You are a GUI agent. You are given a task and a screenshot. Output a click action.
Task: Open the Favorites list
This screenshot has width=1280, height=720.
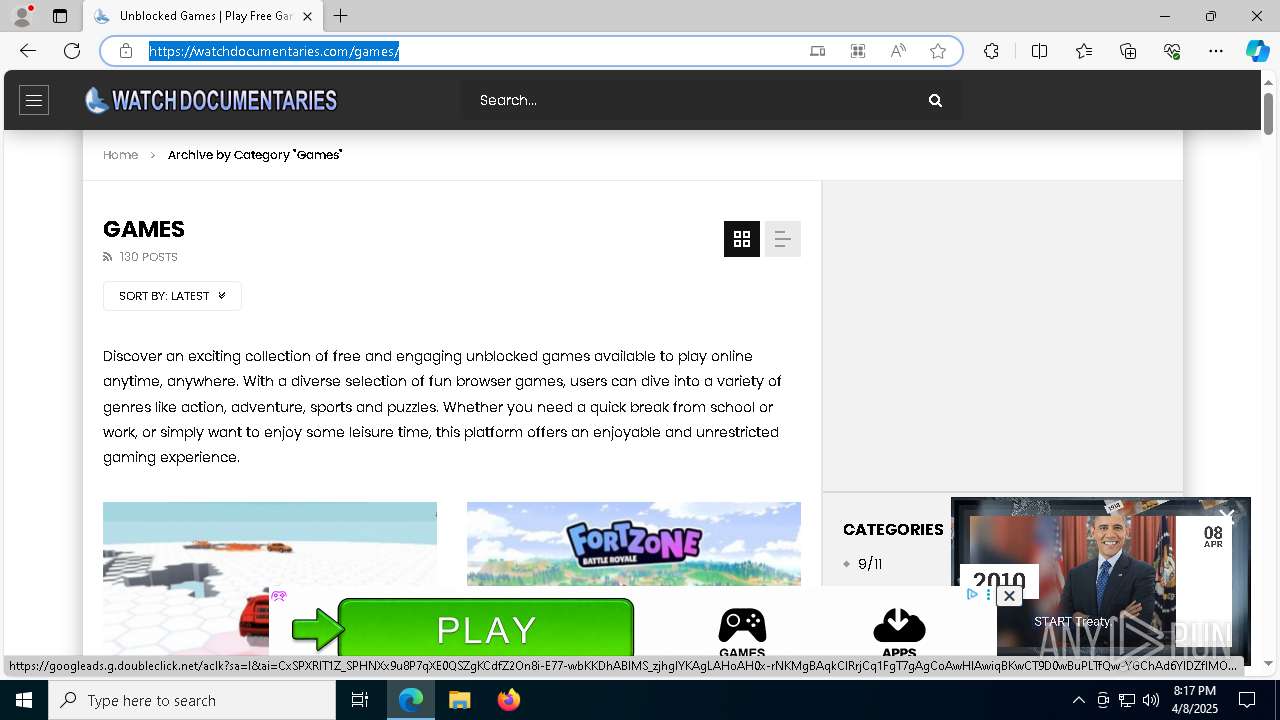pyautogui.click(x=1084, y=51)
